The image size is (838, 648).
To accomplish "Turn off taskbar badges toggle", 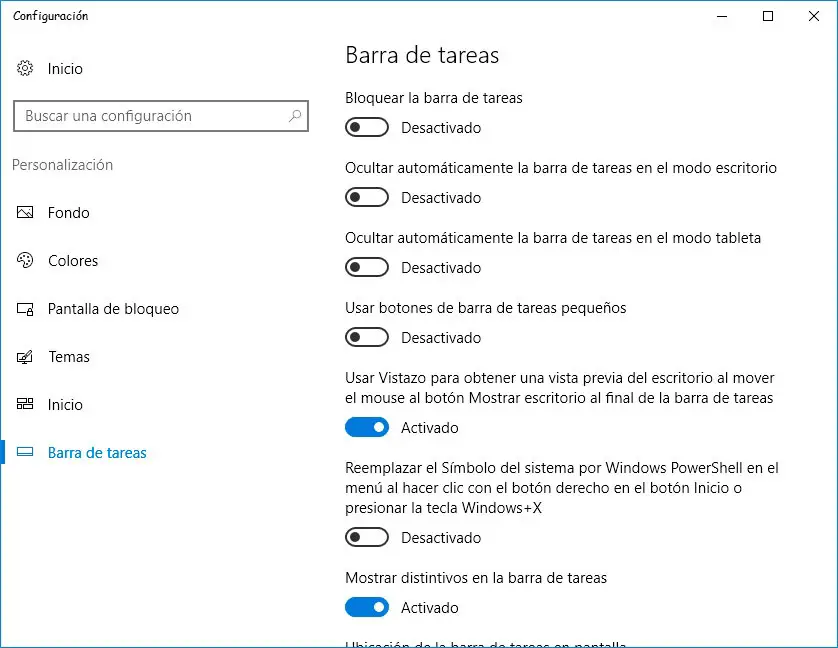I will click(366, 608).
